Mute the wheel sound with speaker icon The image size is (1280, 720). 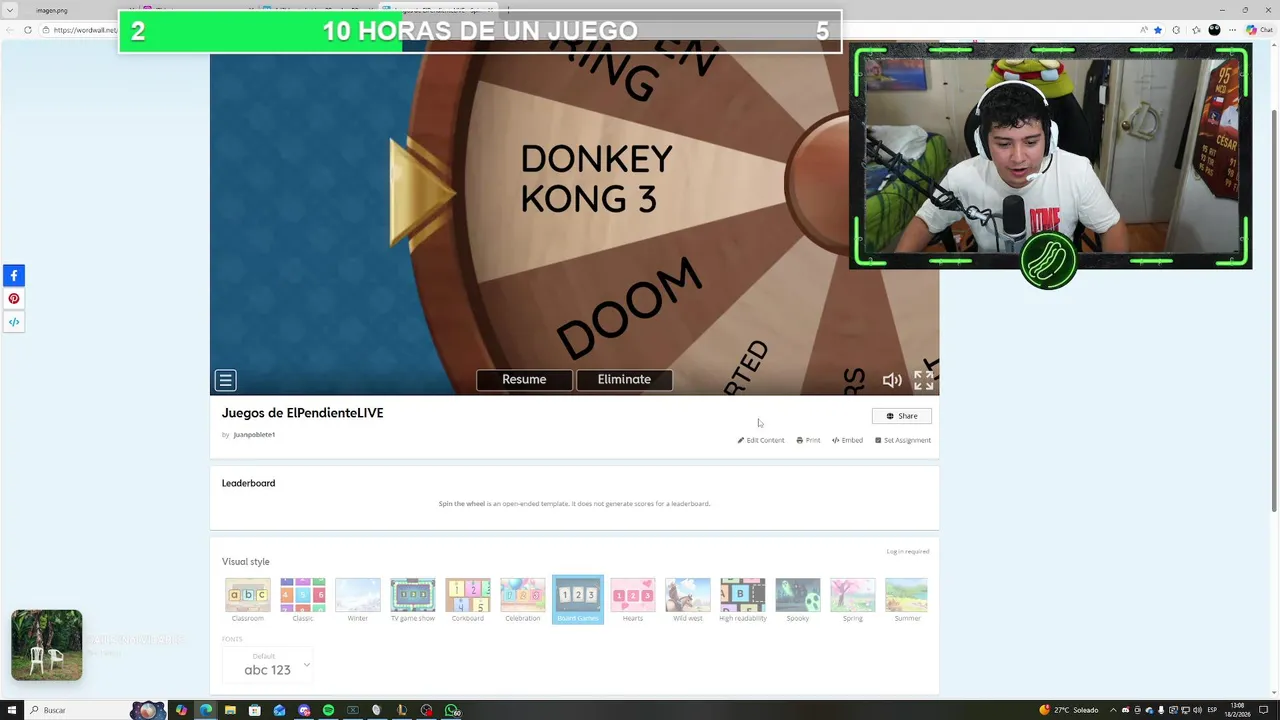(x=892, y=380)
